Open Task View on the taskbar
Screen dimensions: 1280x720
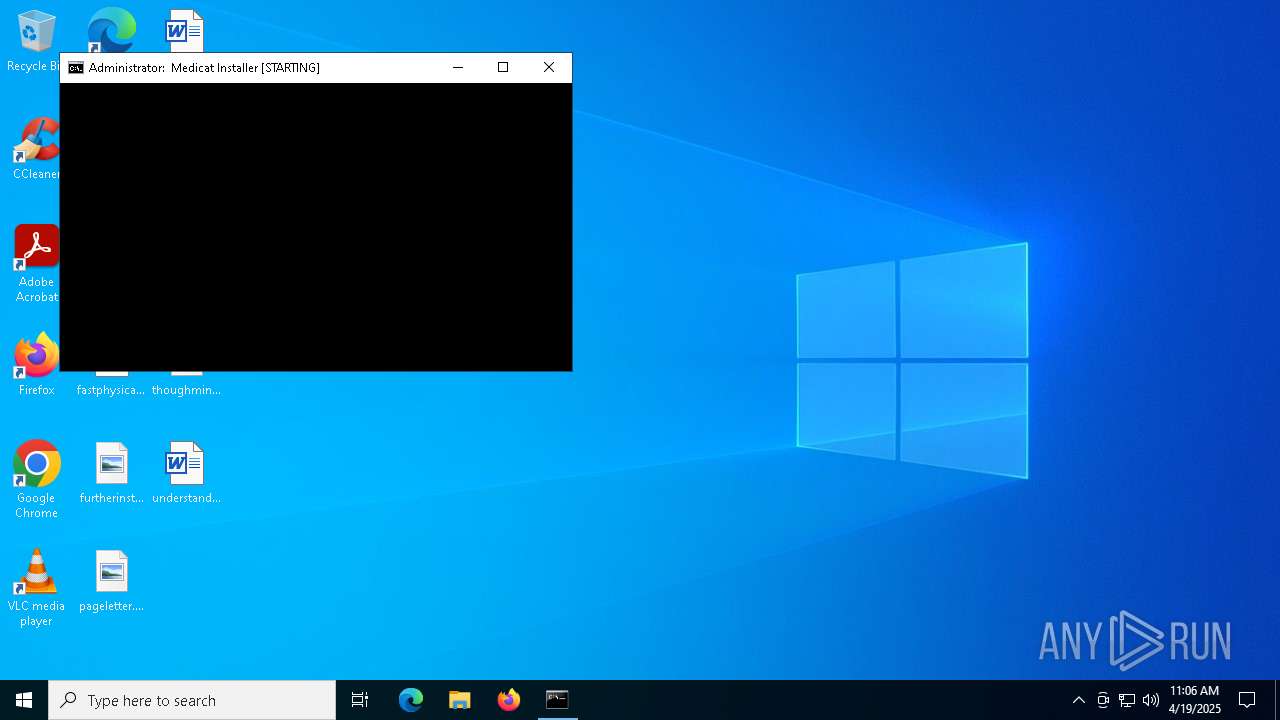click(360, 700)
